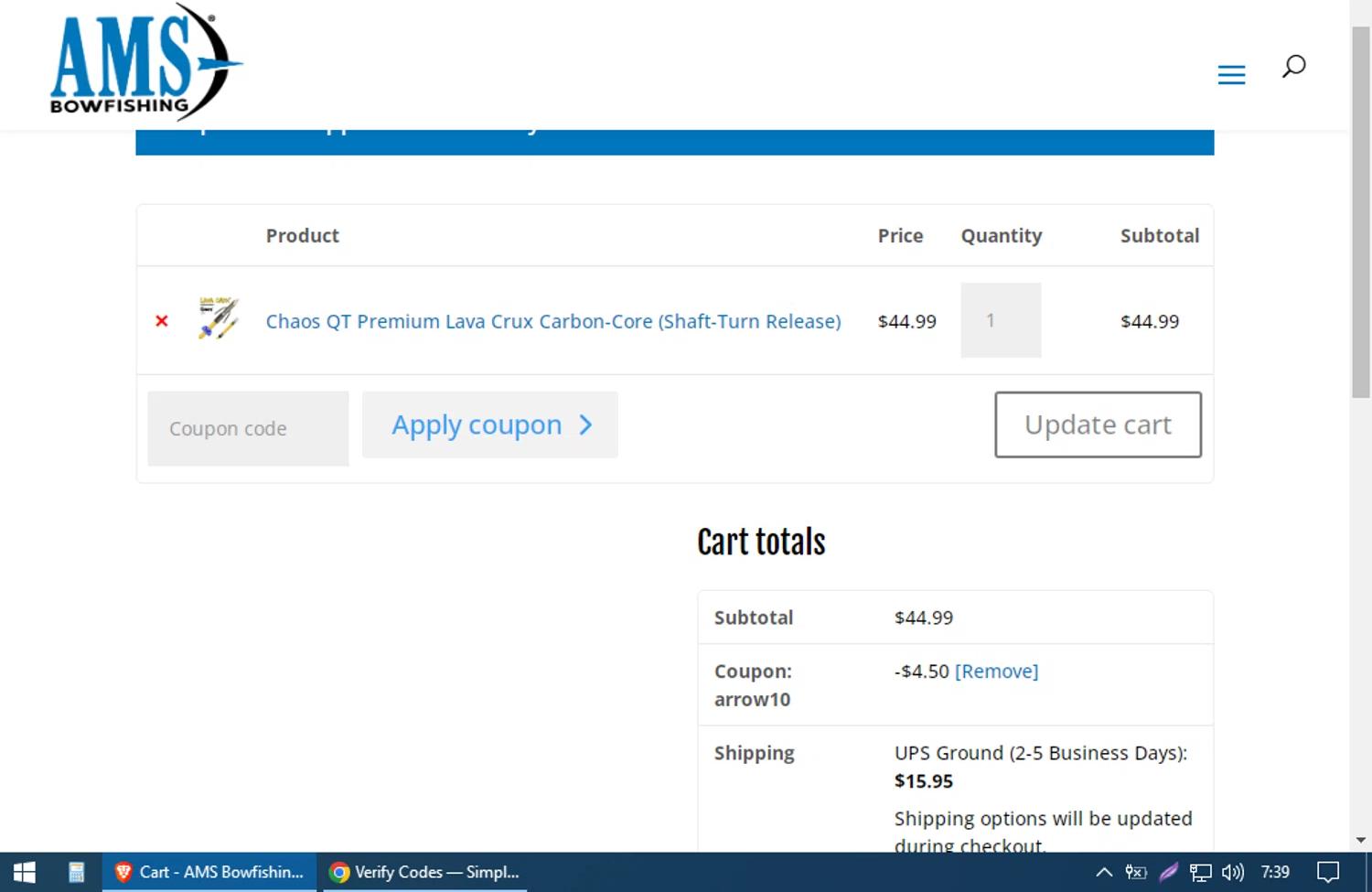Click the Apply coupon button
1372x892 pixels.
tap(490, 425)
